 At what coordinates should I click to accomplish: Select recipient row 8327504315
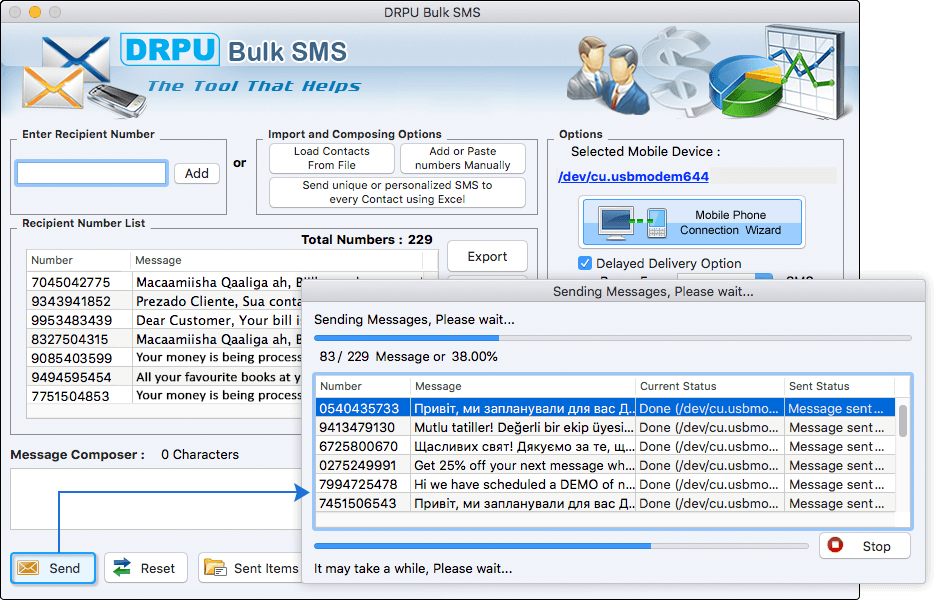pos(164,339)
